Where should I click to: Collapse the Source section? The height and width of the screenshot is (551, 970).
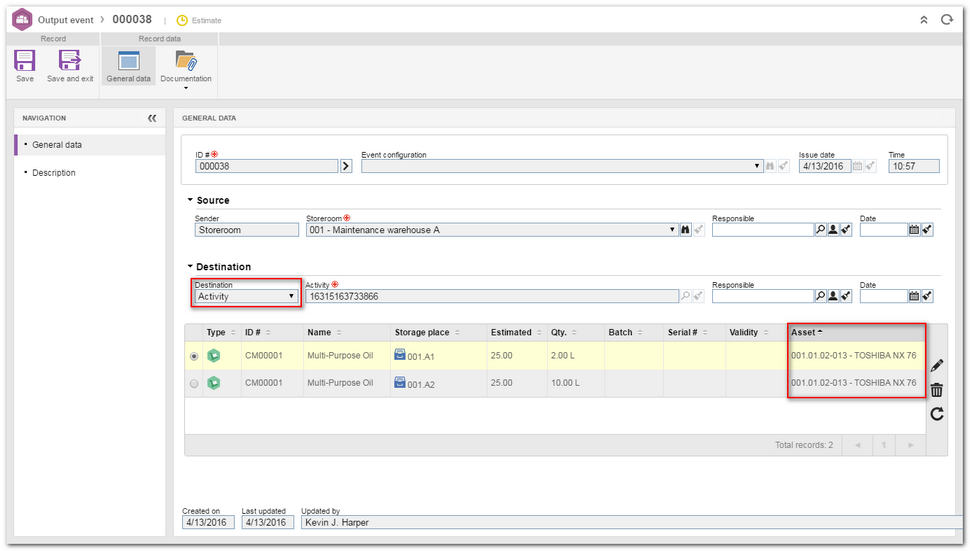point(191,200)
